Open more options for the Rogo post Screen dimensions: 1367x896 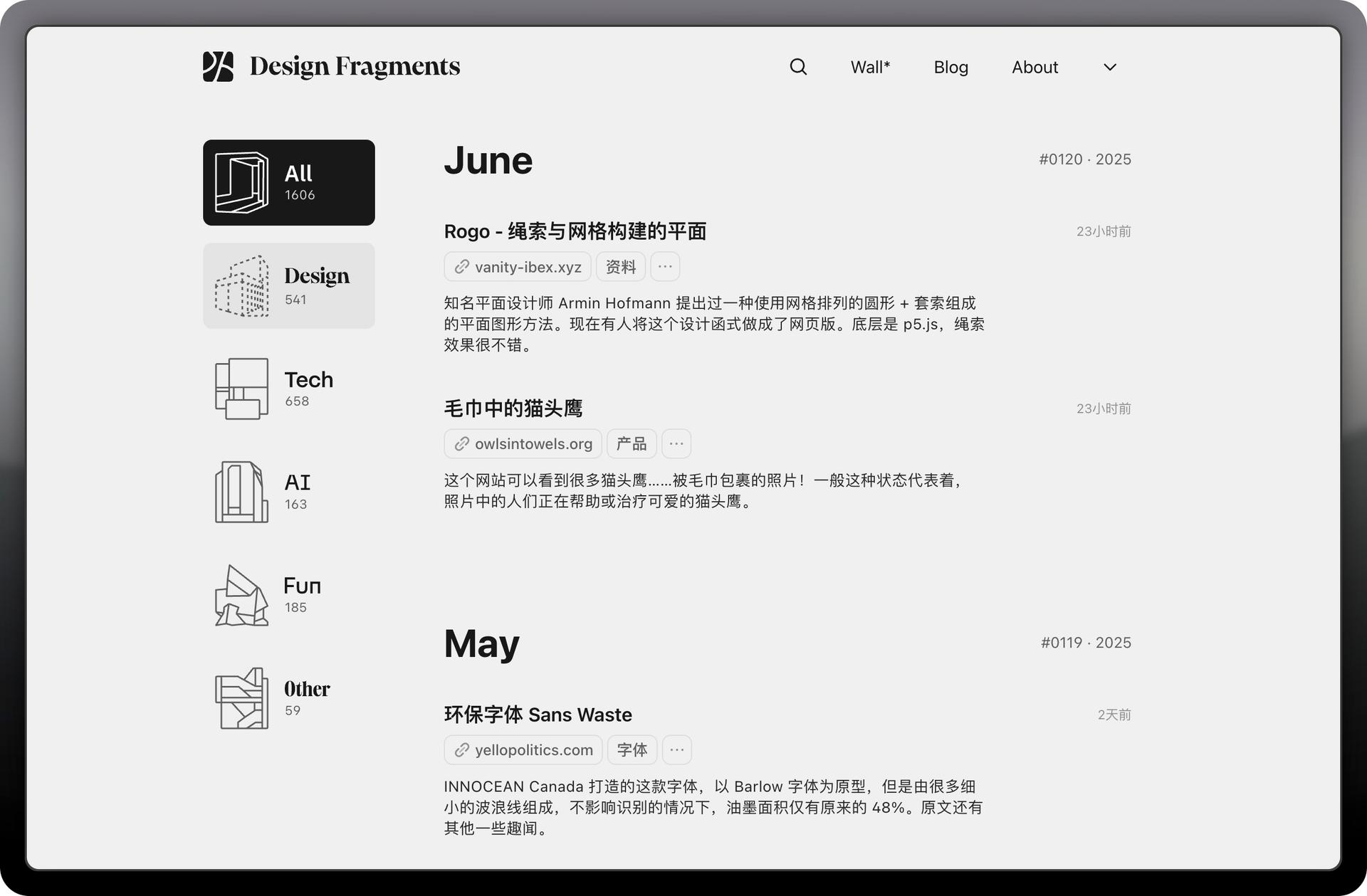[665, 267]
